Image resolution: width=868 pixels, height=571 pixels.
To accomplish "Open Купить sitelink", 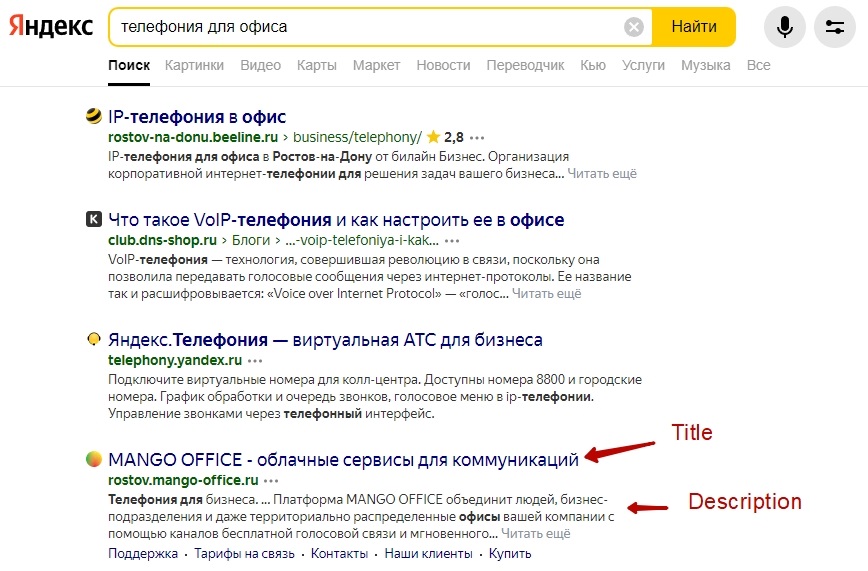I will tap(510, 554).
